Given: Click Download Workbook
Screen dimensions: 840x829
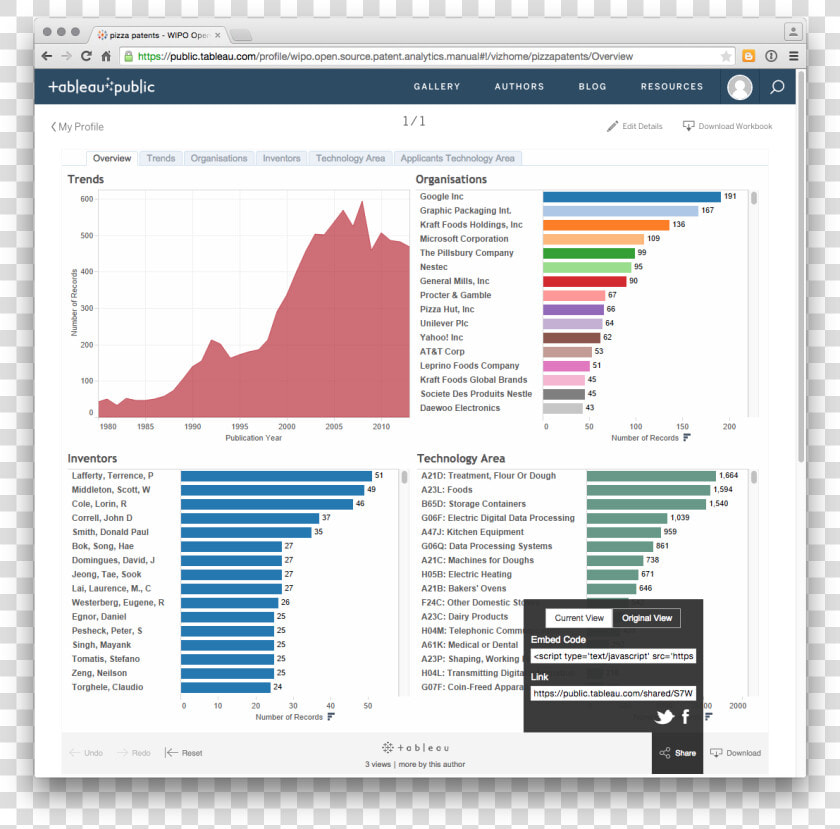Looking at the screenshot, I should (728, 126).
